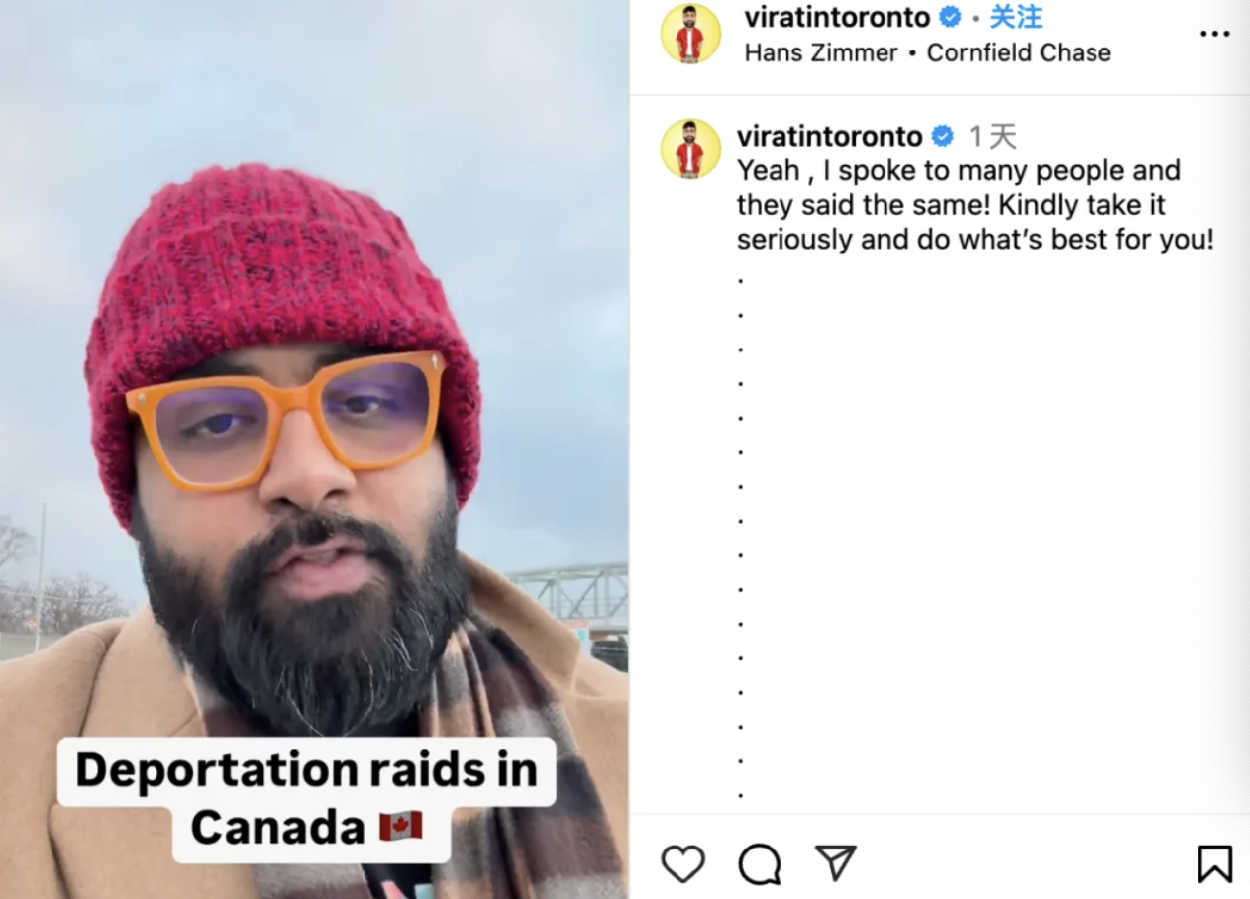Open more options three-dot menu
Screen dimensions: 1250x899
(x=1214, y=34)
